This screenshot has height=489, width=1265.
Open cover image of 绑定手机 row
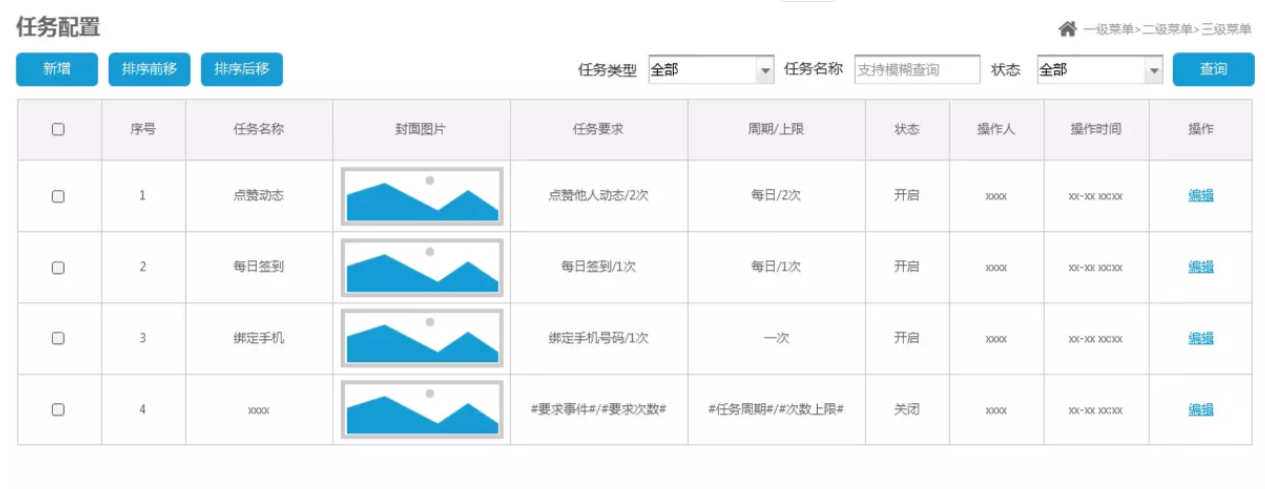point(421,338)
